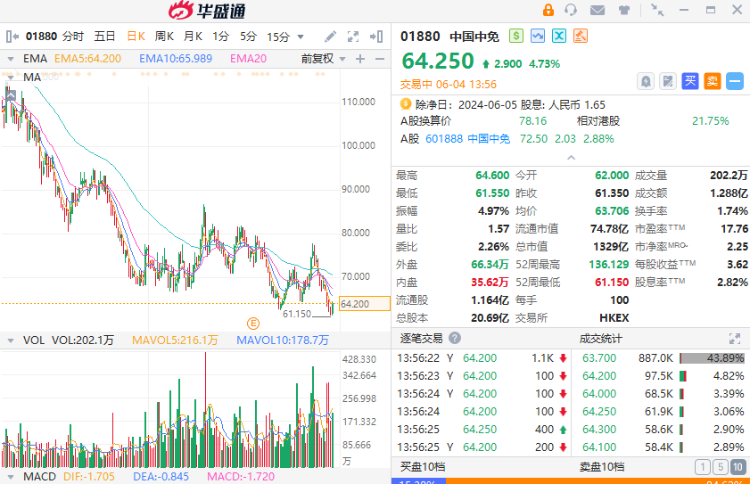Click the 43.89% volume bar for 63.700
This screenshot has width=750, height=484.
click(x=712, y=358)
